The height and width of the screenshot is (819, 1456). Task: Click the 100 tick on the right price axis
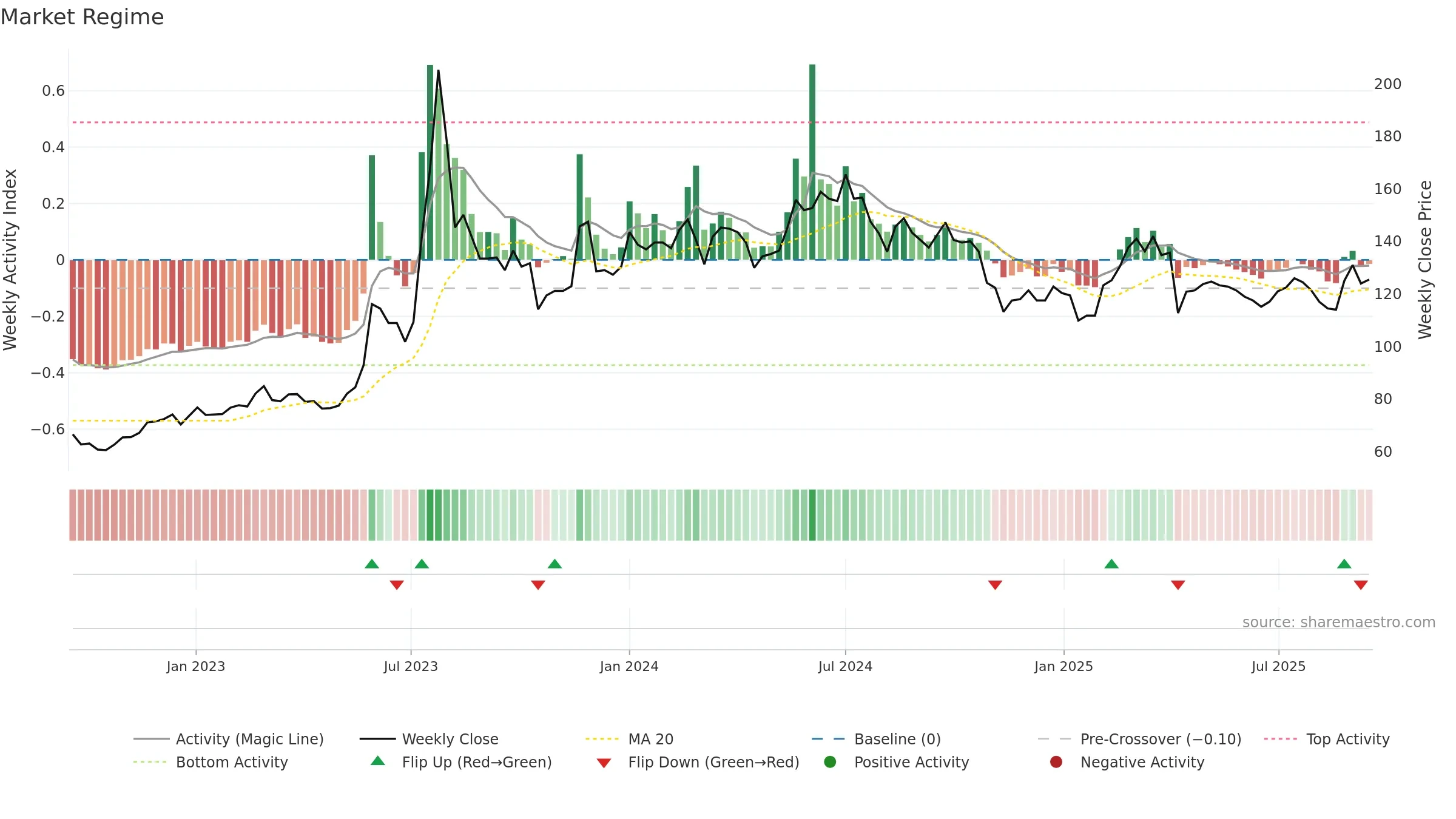point(1388,346)
